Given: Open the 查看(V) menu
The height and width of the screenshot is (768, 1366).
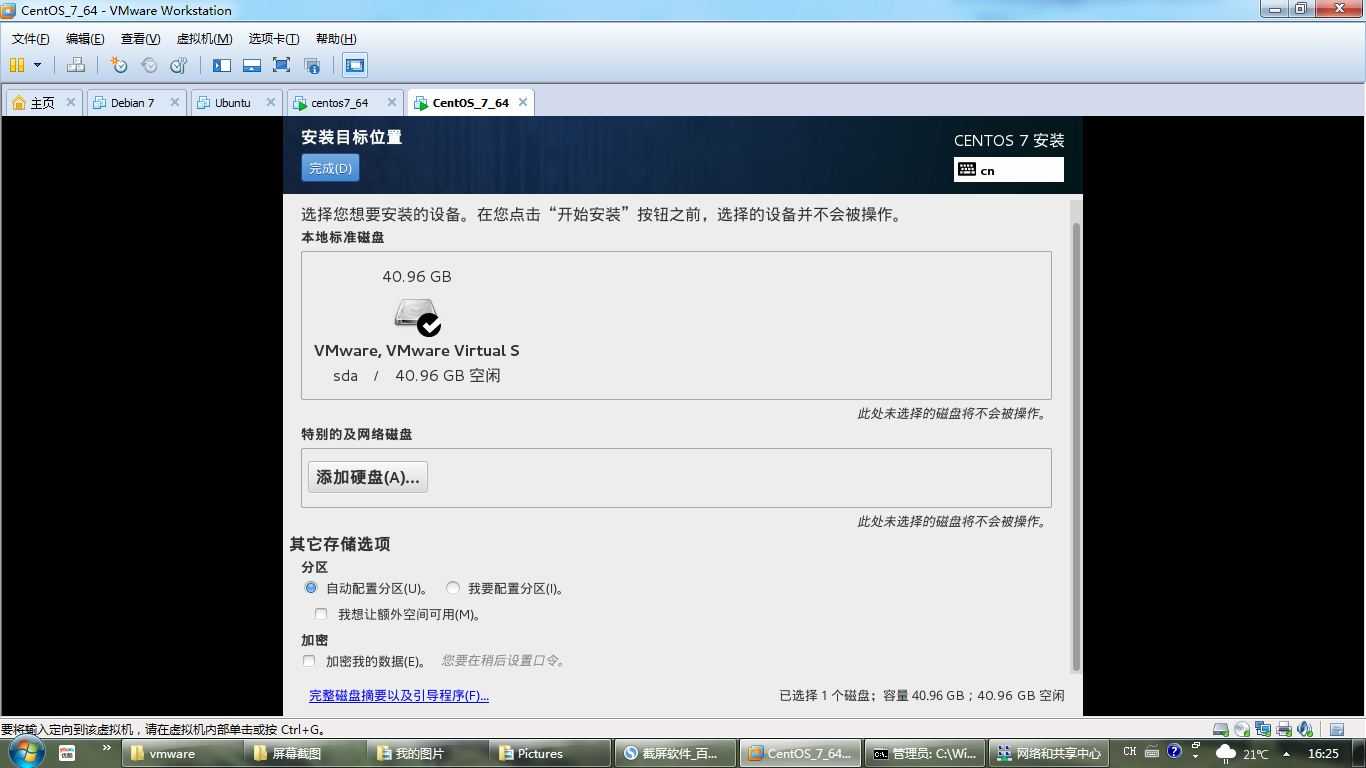Looking at the screenshot, I should point(140,39).
